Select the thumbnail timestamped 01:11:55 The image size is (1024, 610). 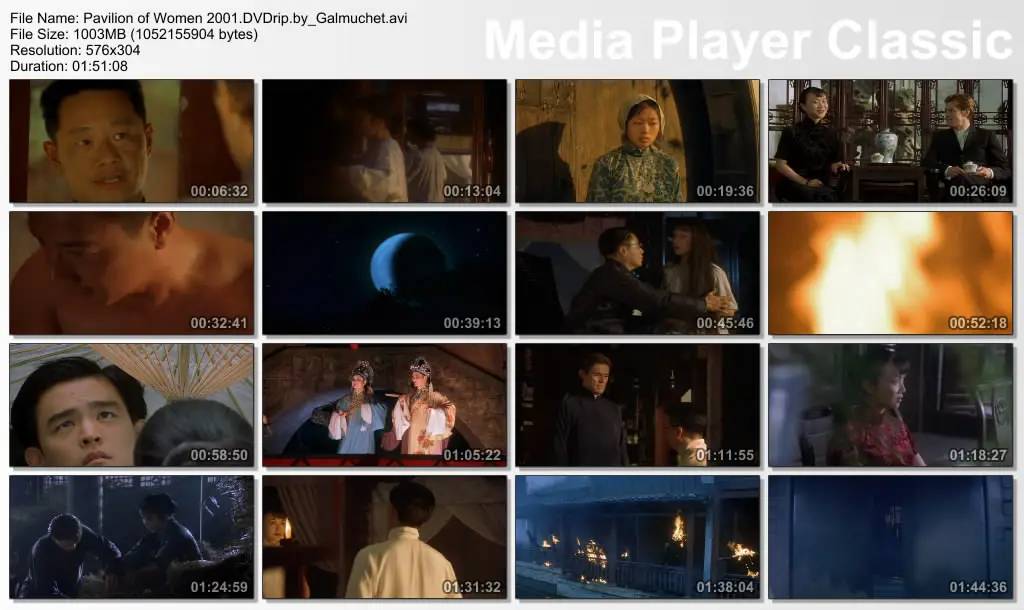pyautogui.click(x=637, y=405)
